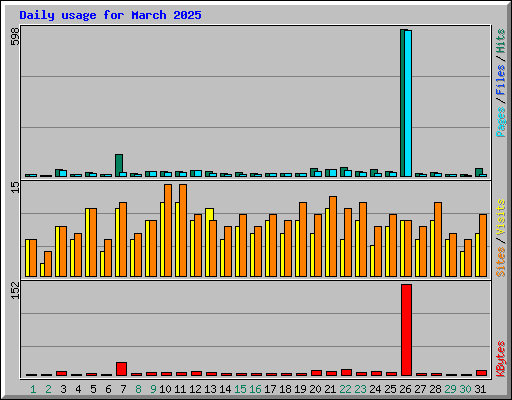The width and height of the screenshot is (512, 400).
Task: Click day label 22 on the x-axis
Action: [x=345, y=389]
